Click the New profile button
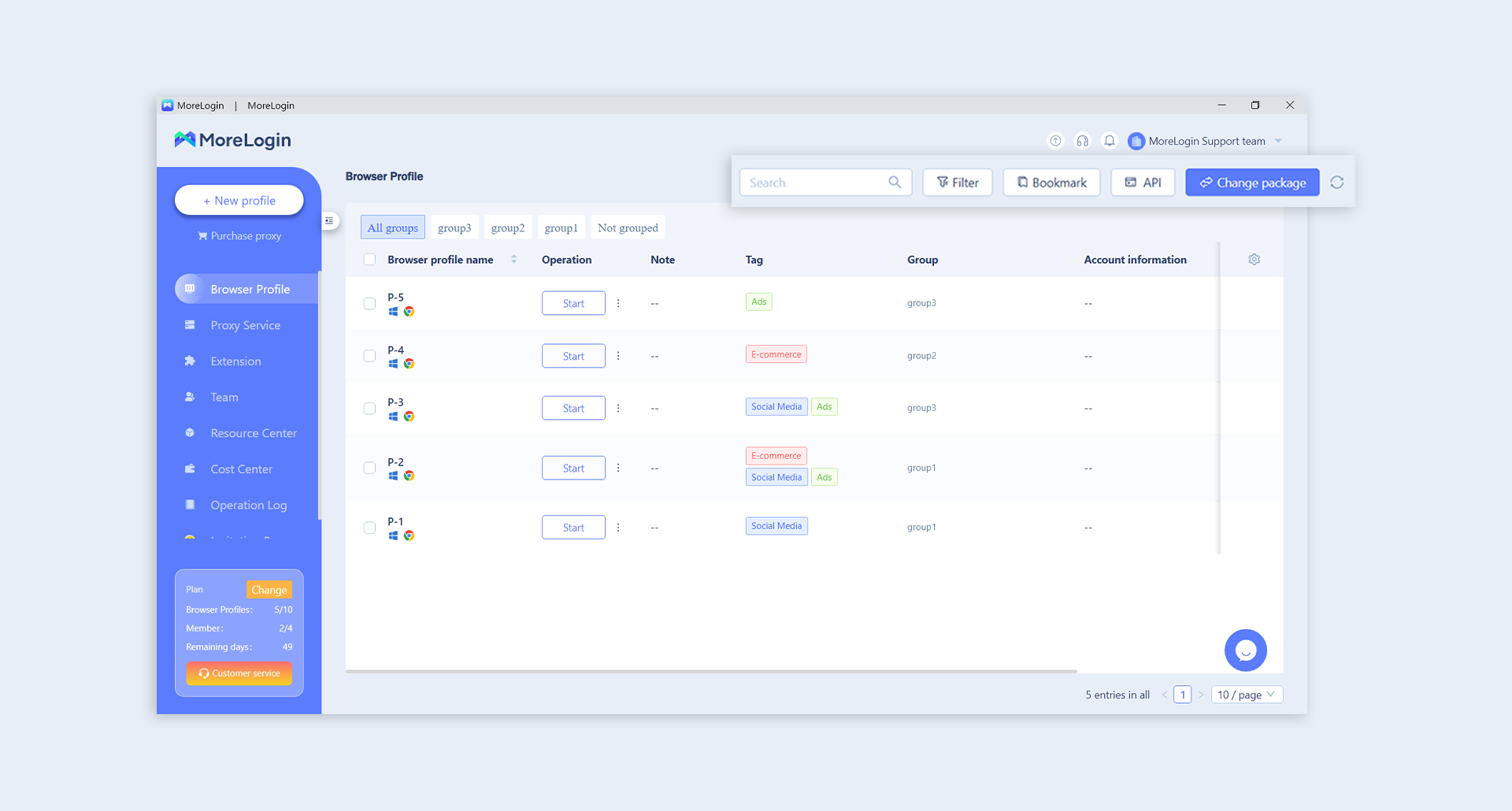 pyautogui.click(x=239, y=200)
